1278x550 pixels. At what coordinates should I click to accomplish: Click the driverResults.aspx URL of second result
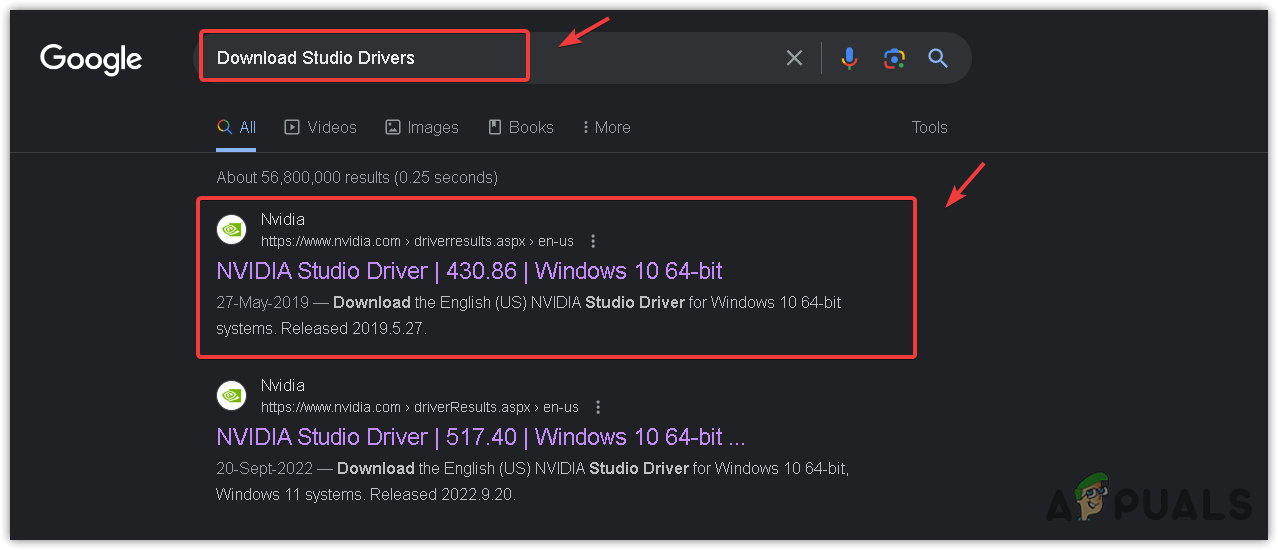tap(420, 407)
